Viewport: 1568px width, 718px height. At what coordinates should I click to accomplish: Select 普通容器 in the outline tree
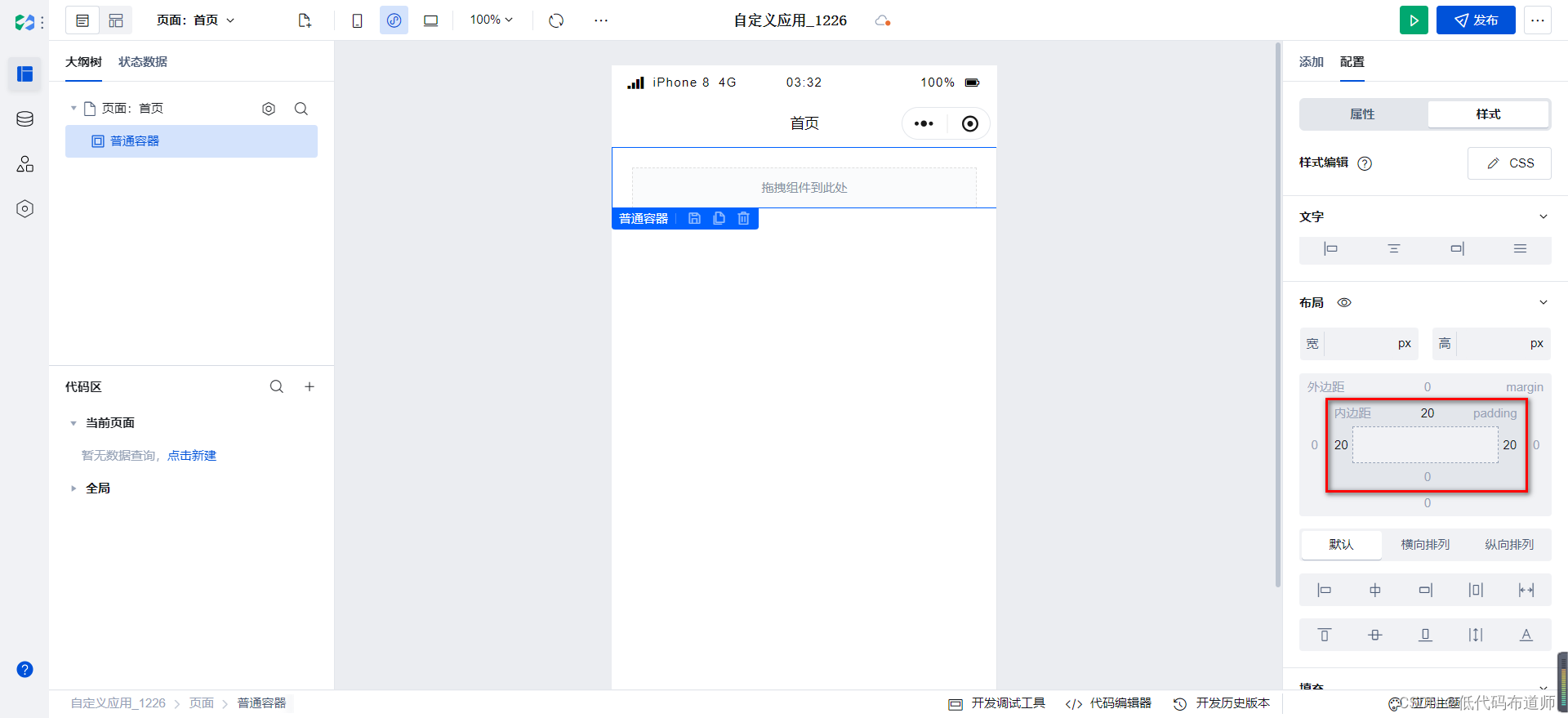pyautogui.click(x=191, y=141)
